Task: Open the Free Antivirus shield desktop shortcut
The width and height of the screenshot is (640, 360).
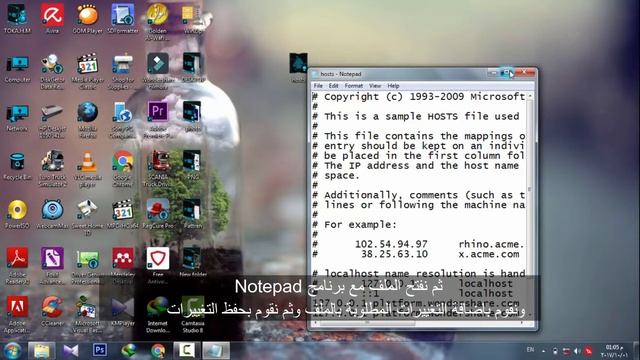Action: click(x=158, y=265)
